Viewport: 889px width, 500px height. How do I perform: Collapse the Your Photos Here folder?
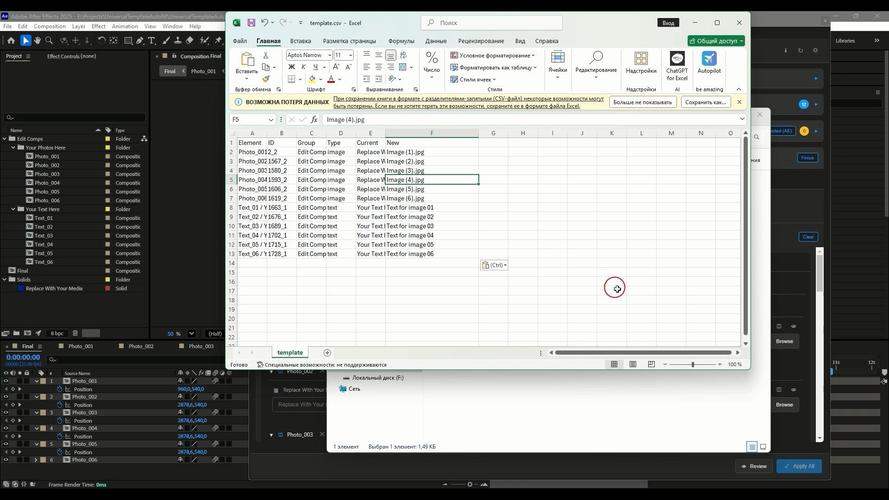point(13,147)
